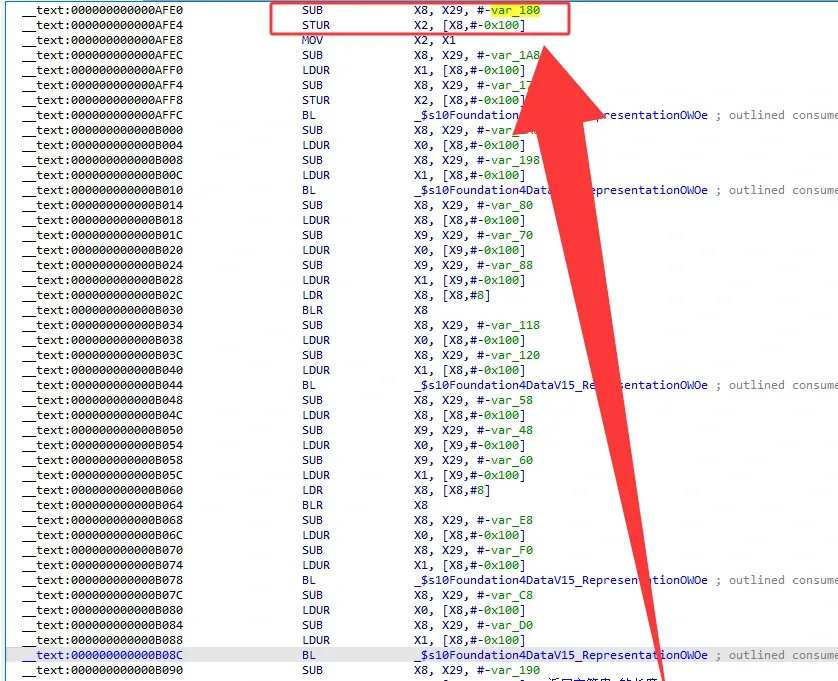Click the highlighted var_180 operand
This screenshot has height=681, width=838.
515,10
